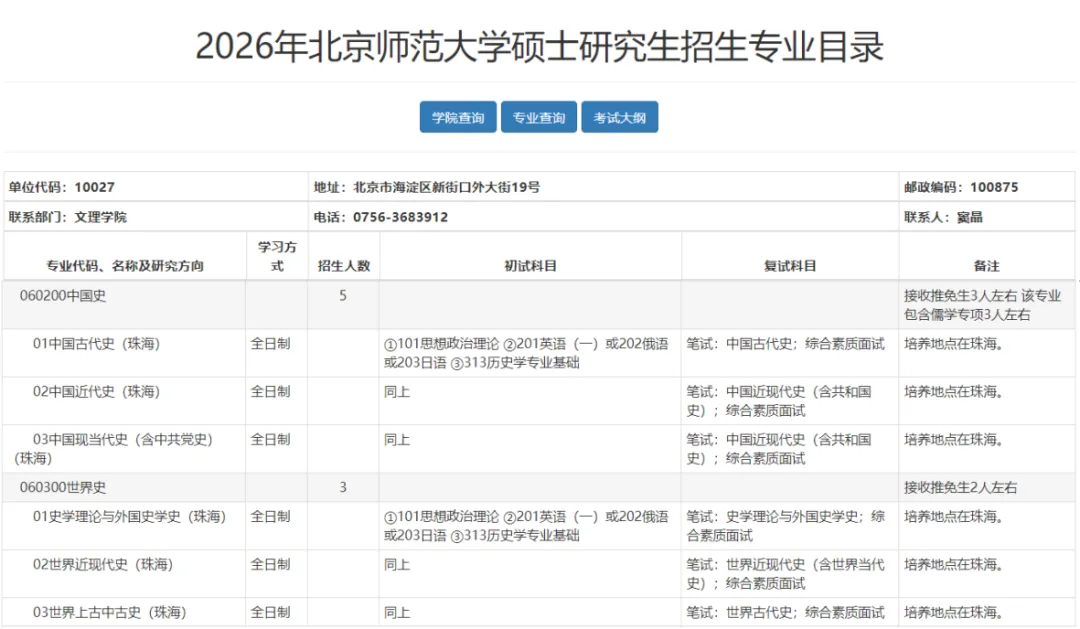The height and width of the screenshot is (629, 1080).
Task: Select 单位代码: 10027 cell
Action: click(156, 187)
